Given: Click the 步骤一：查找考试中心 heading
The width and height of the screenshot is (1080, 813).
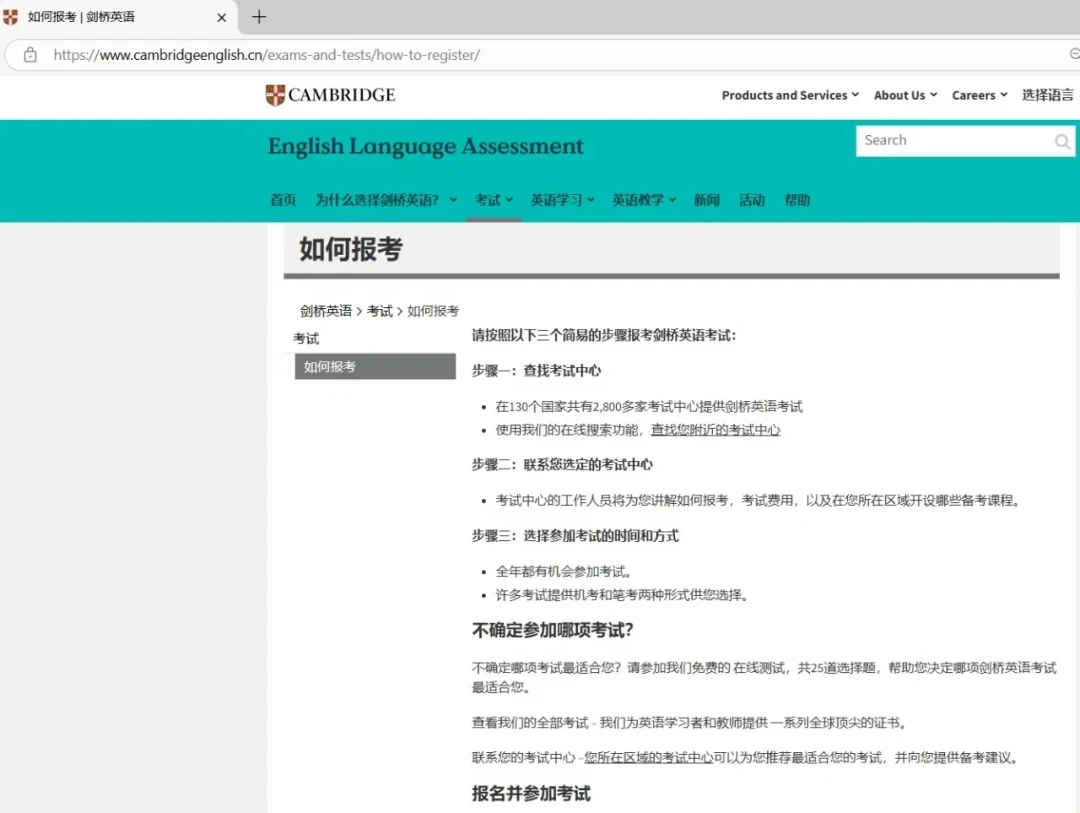Looking at the screenshot, I should pos(536,371).
